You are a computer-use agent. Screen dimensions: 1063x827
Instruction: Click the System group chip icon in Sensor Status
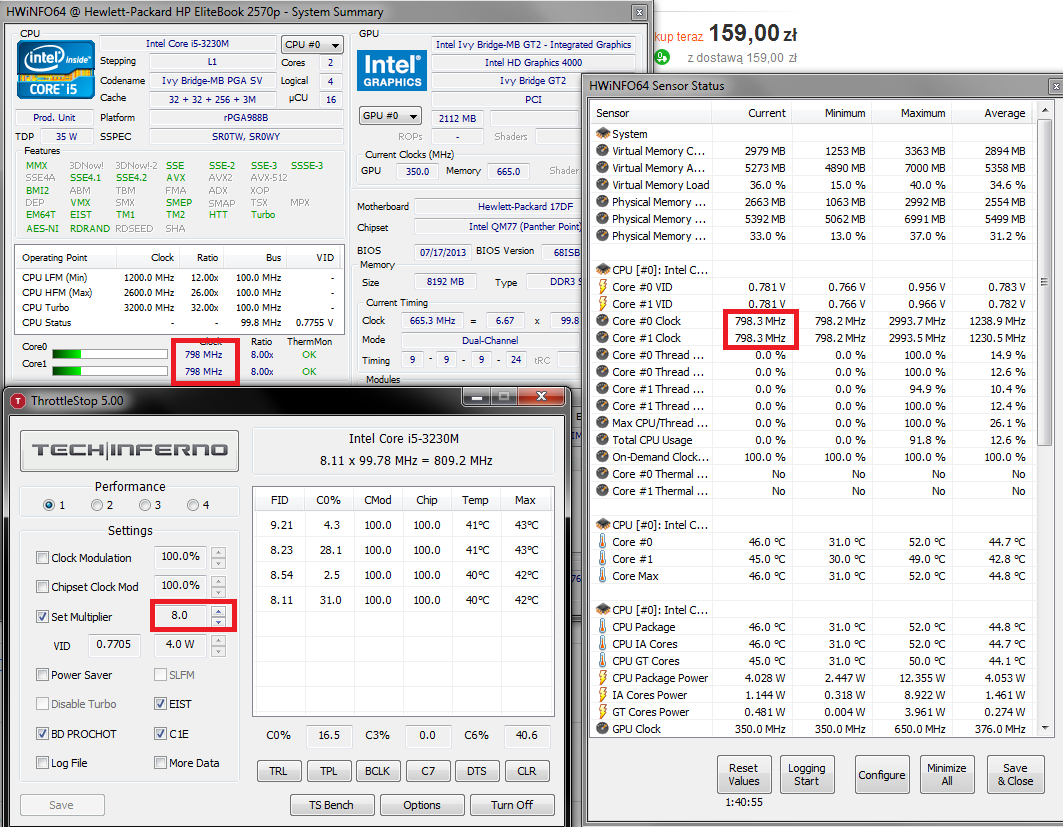pyautogui.click(x=603, y=134)
